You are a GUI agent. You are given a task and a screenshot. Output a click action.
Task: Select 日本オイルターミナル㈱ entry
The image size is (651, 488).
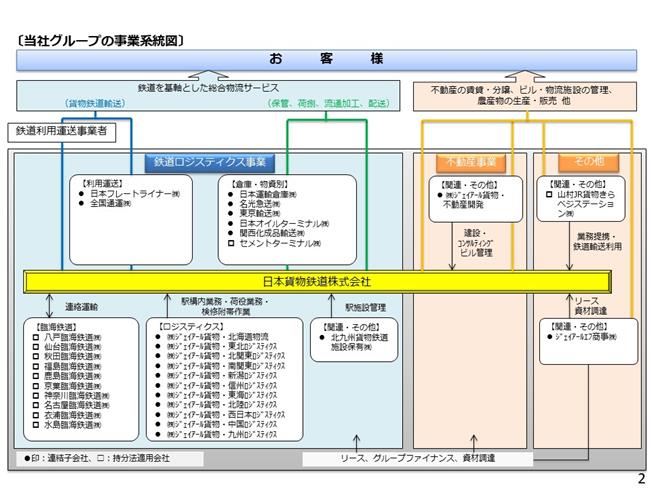(278, 223)
